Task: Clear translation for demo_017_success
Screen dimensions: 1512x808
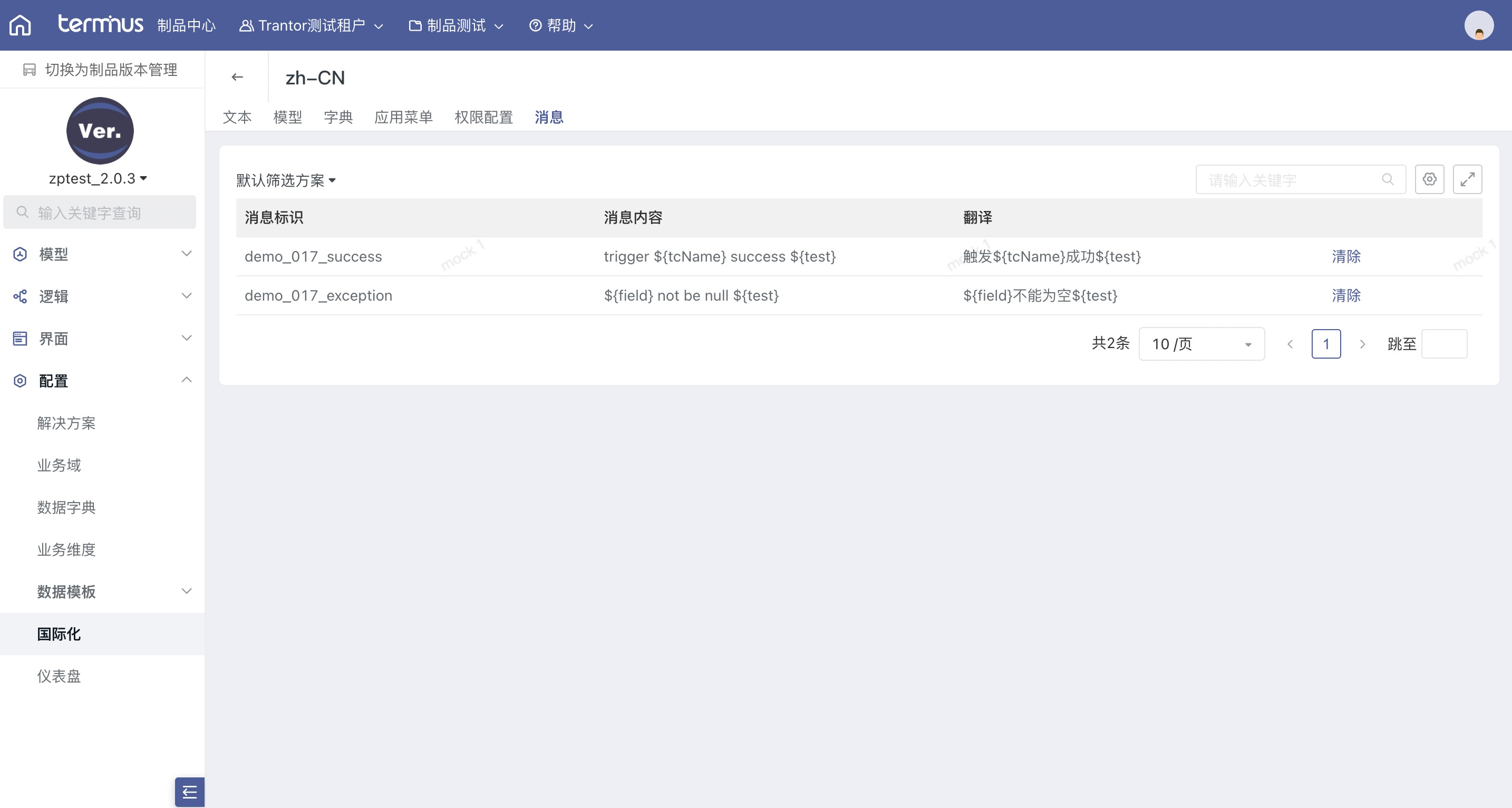Action: pos(1346,257)
